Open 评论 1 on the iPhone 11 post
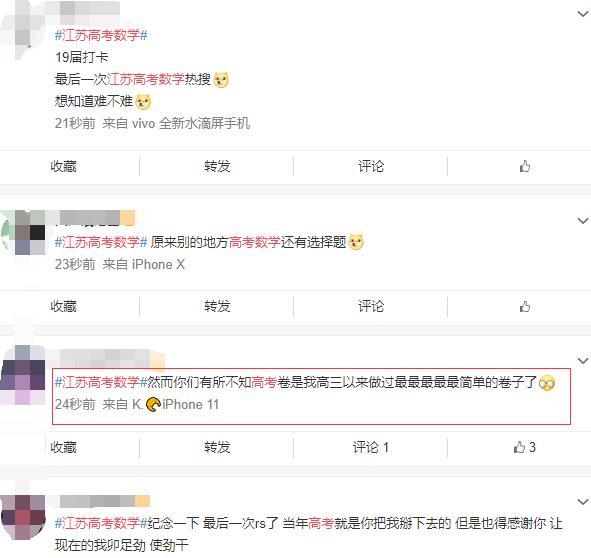591x558 pixels. (371, 447)
